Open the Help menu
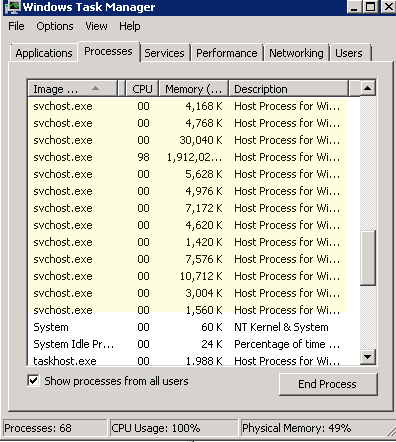The image size is (396, 442). [x=130, y=26]
